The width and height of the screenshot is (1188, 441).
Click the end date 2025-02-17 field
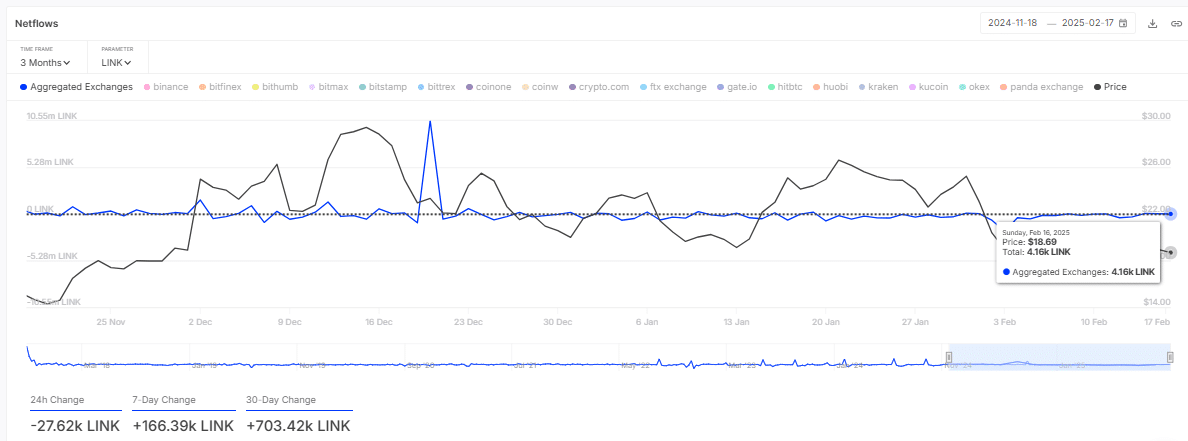pos(1088,23)
